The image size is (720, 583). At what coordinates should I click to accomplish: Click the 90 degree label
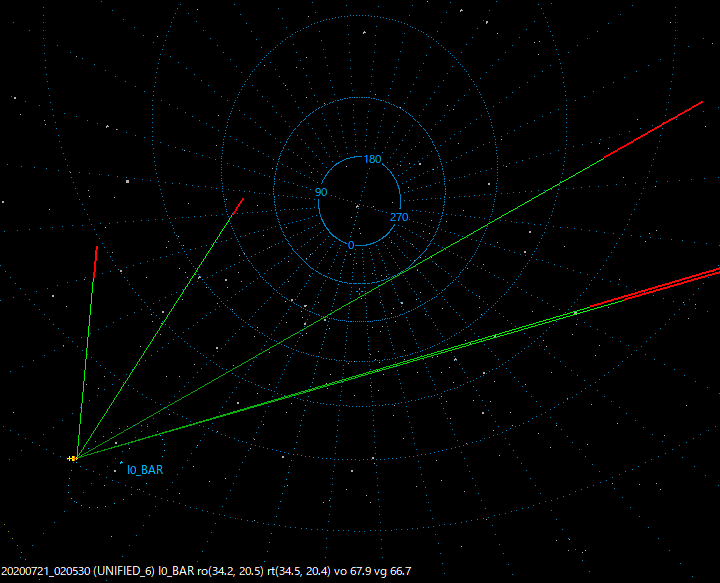[321, 192]
